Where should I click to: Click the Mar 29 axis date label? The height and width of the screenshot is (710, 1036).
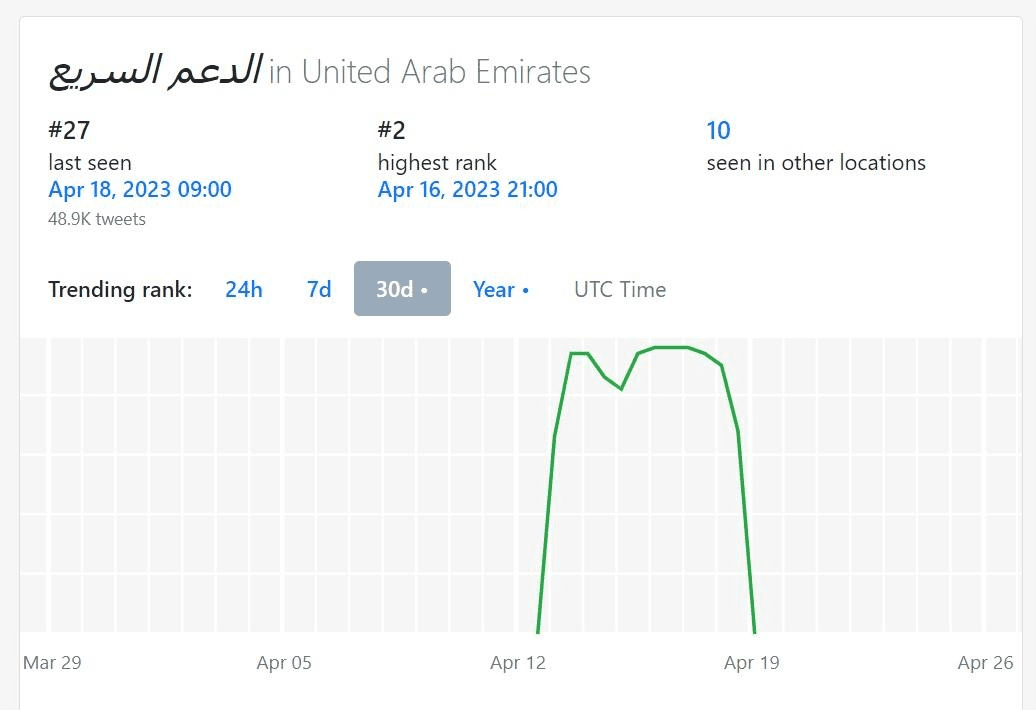click(x=52, y=662)
